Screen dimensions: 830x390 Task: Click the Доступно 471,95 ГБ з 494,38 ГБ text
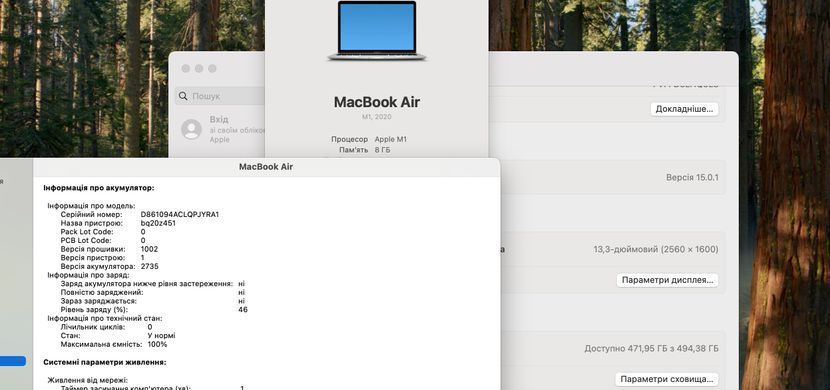651,349
